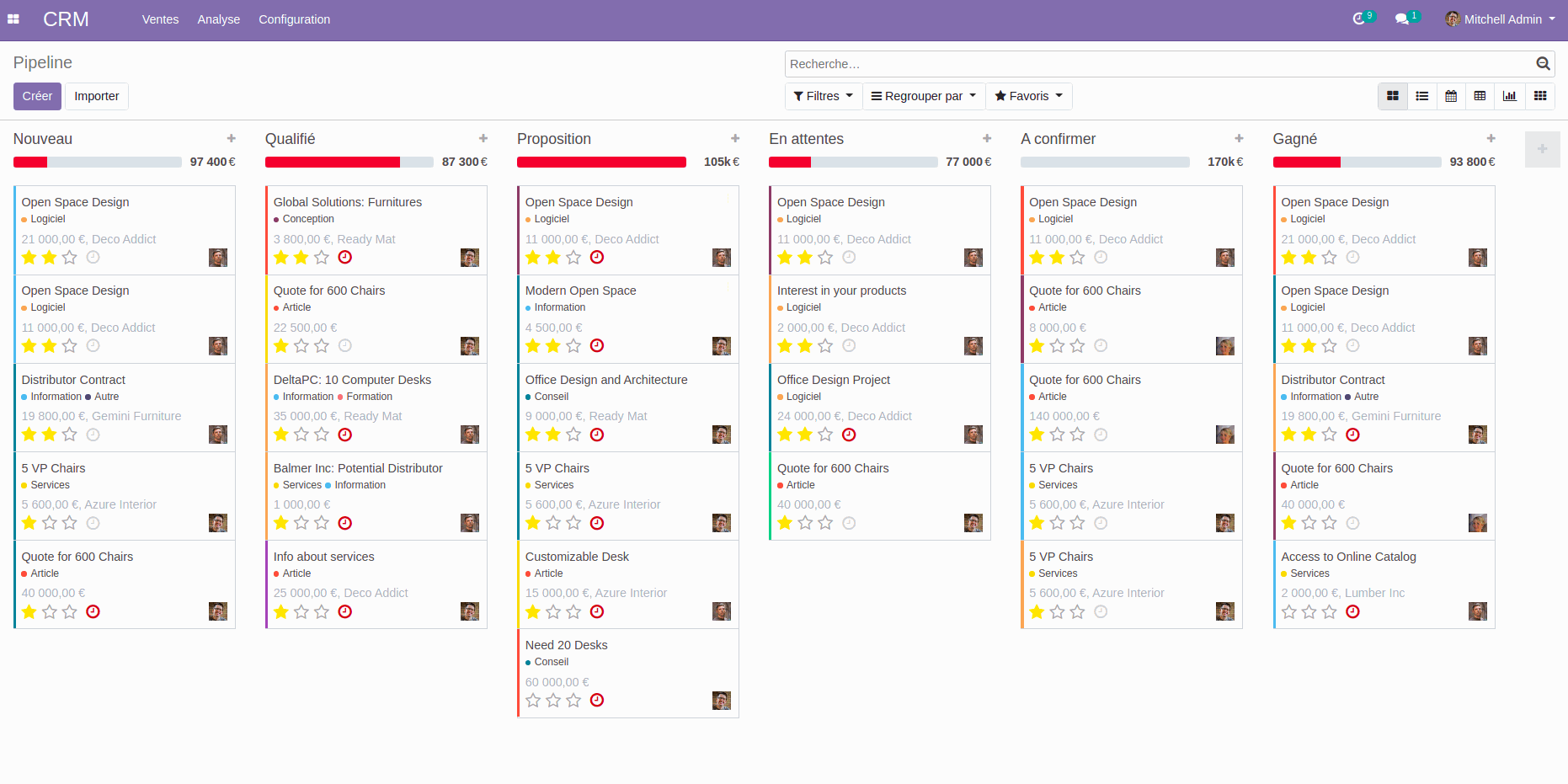Expand the Filtres dropdown
Image resolution: width=1568 pixels, height=784 pixels.
(x=823, y=96)
